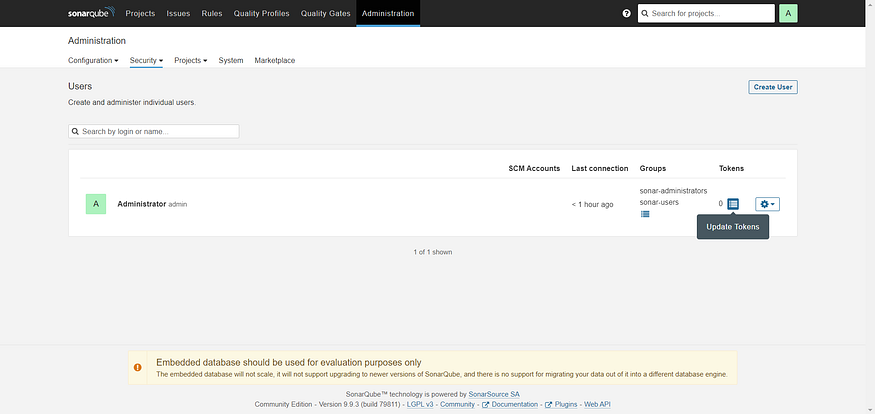Image resolution: width=875 pixels, height=414 pixels.
Task: Click the sonar-users group text
Action: point(659,202)
